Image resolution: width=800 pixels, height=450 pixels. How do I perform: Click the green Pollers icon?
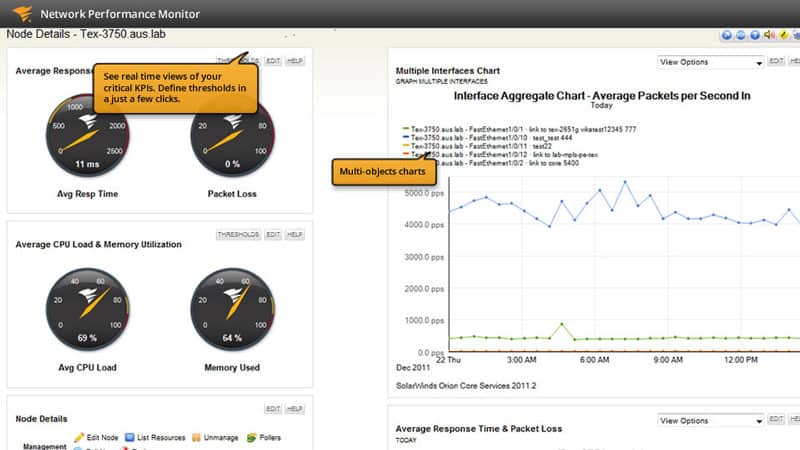252,437
